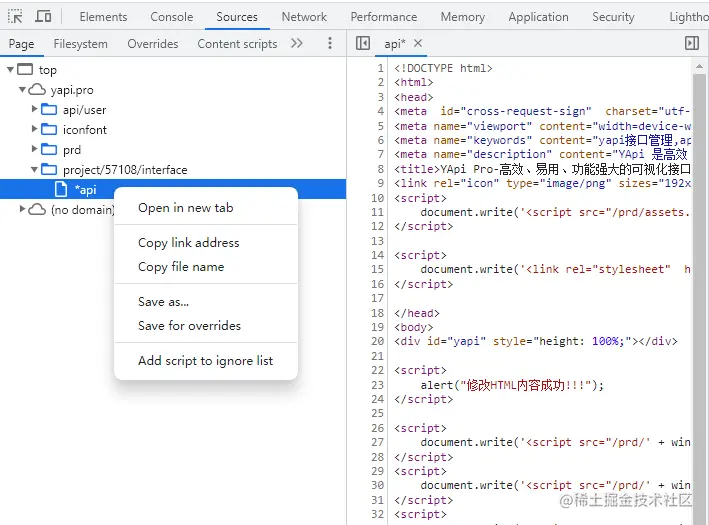
Task: Click the yapi.pro cloud icon
Action: pos(37,90)
